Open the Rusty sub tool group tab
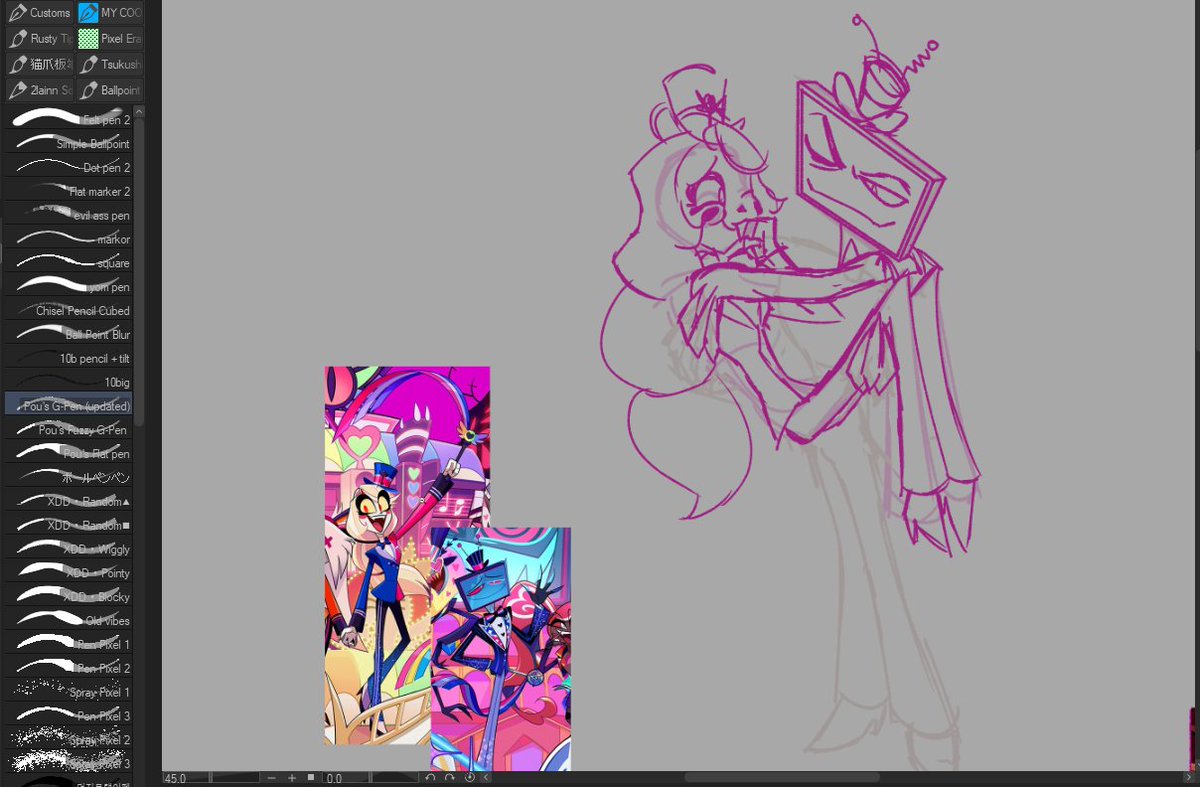1200x787 pixels. [39, 39]
